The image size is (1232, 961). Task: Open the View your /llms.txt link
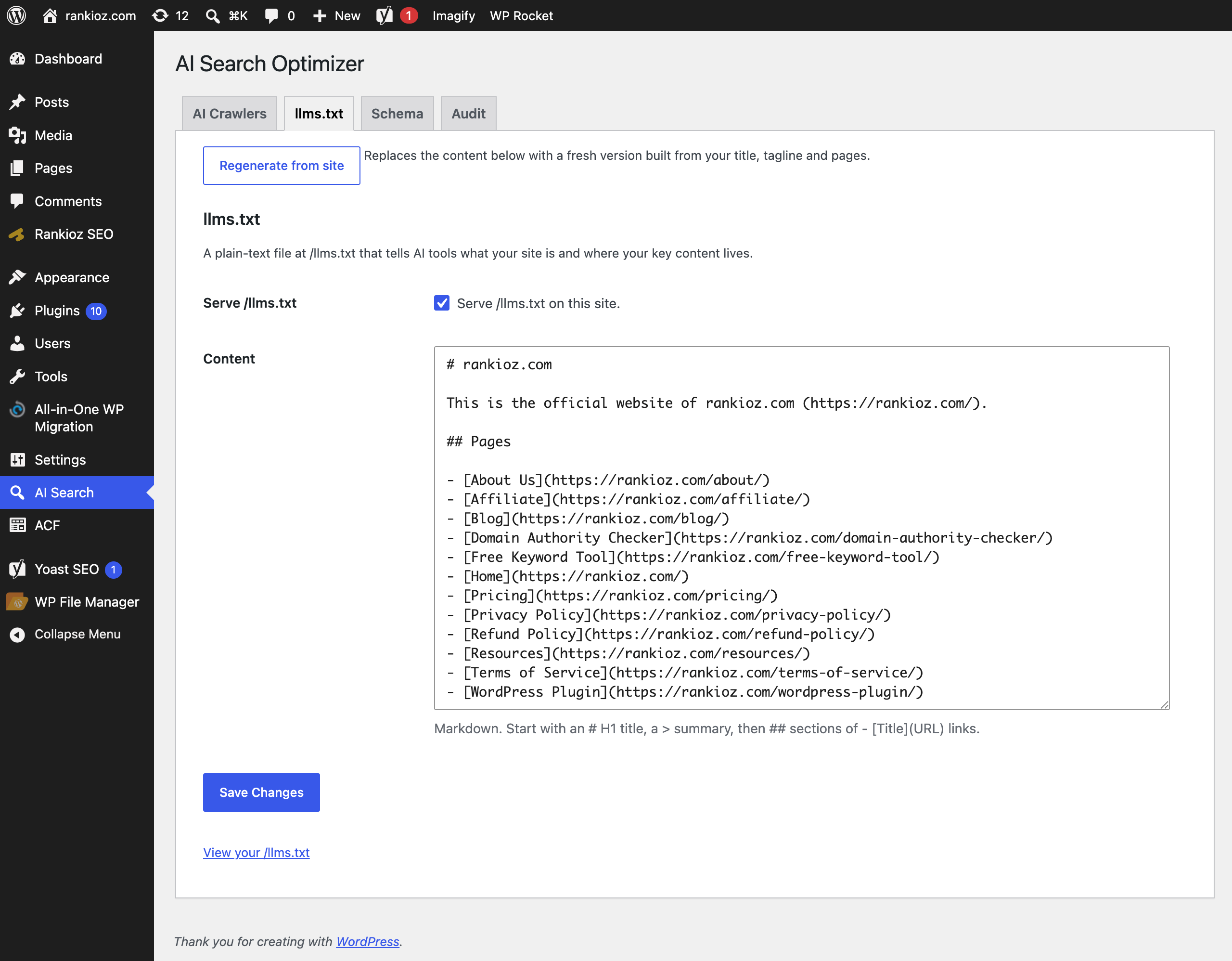pyautogui.click(x=256, y=852)
